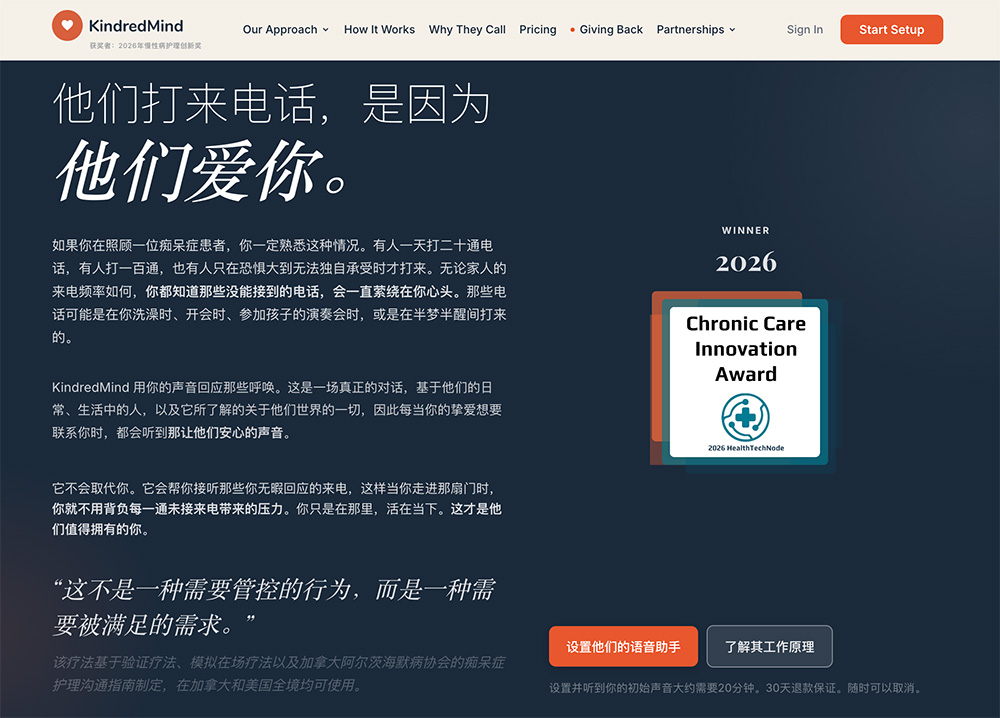
Task: Click the 2026 year text above badge
Action: click(x=746, y=262)
